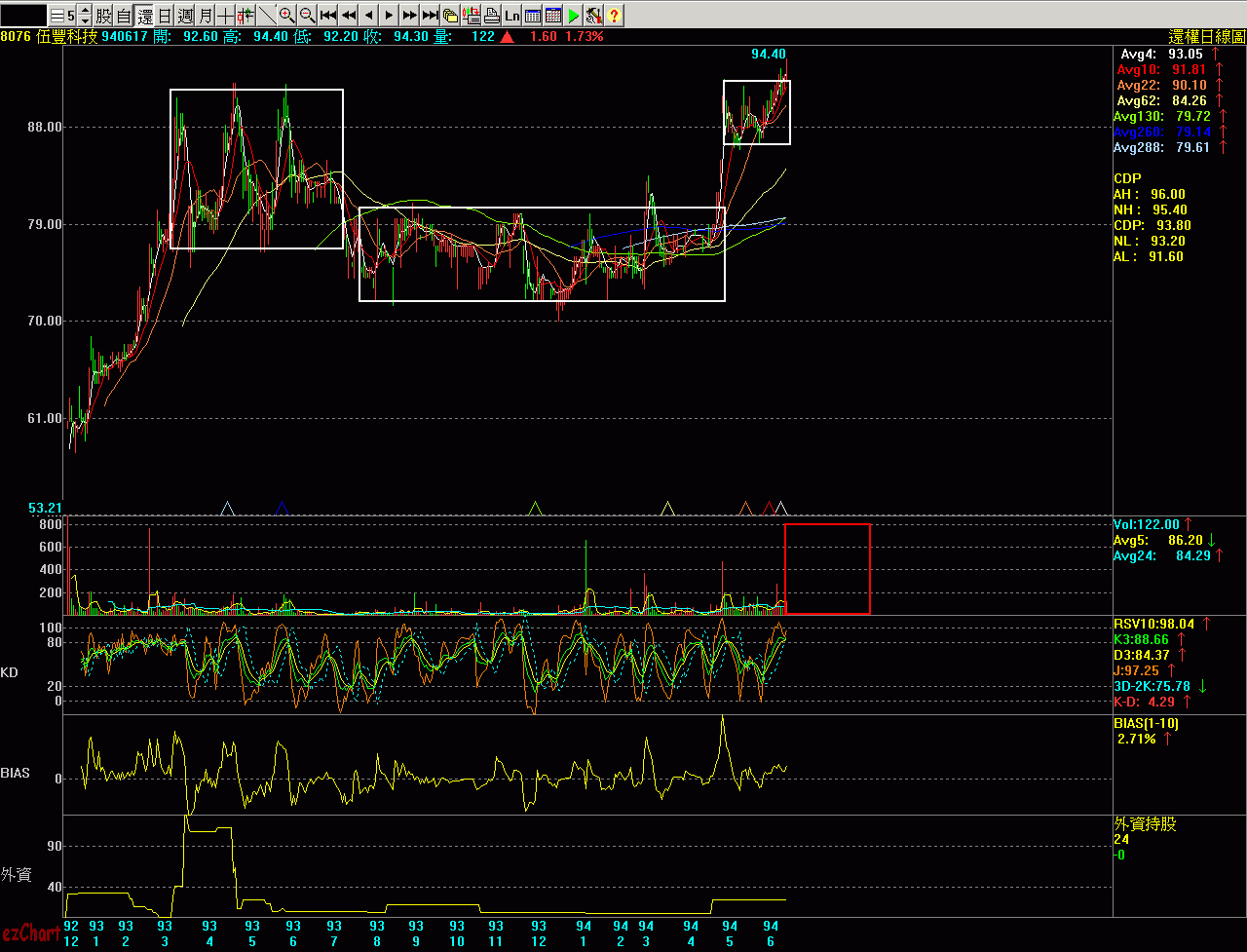Click the 外資 pane label
1247x952 pixels.
coord(17,875)
